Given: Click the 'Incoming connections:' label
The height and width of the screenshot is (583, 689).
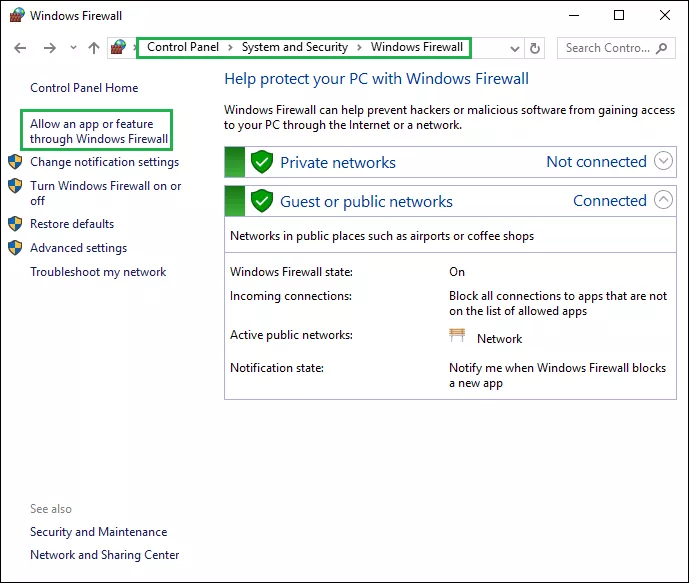Looking at the screenshot, I should click(291, 296).
